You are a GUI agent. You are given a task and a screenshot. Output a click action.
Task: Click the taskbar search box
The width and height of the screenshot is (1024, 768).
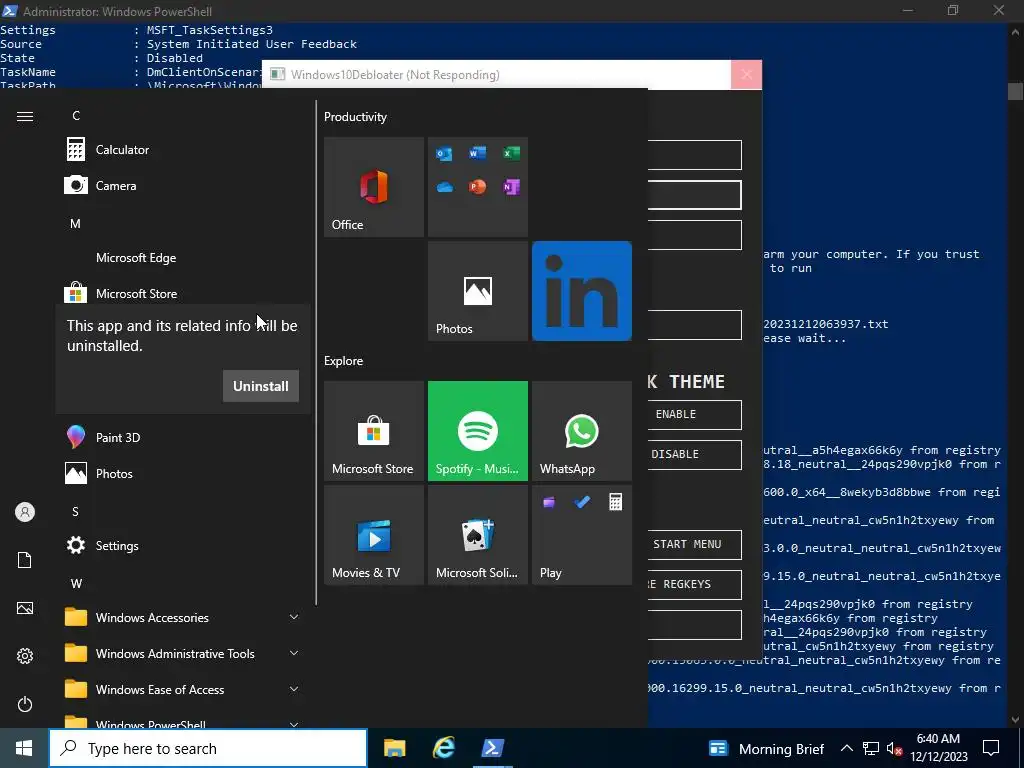click(208, 748)
